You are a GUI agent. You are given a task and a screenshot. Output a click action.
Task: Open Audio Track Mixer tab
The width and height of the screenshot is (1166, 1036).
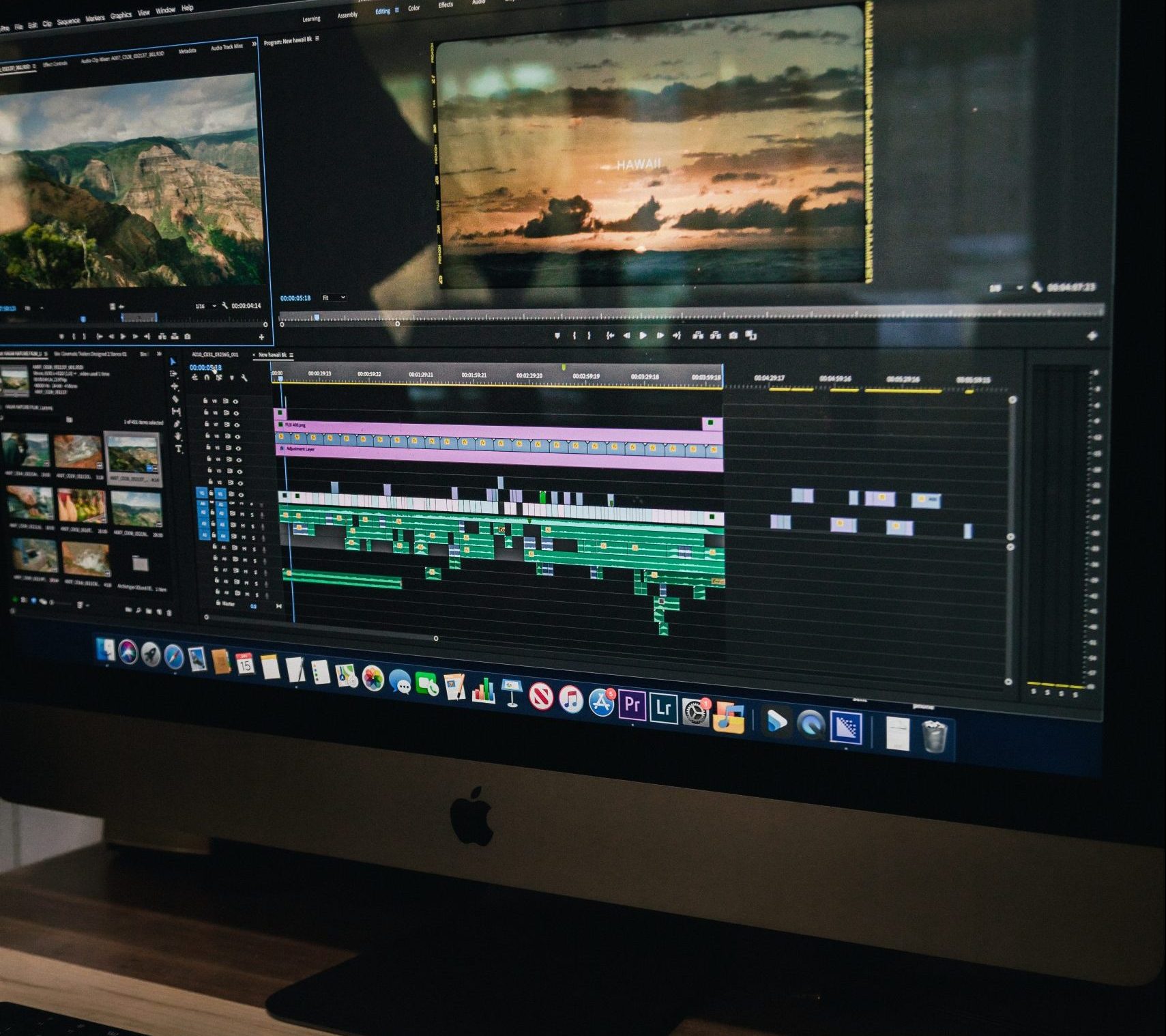click(x=227, y=47)
